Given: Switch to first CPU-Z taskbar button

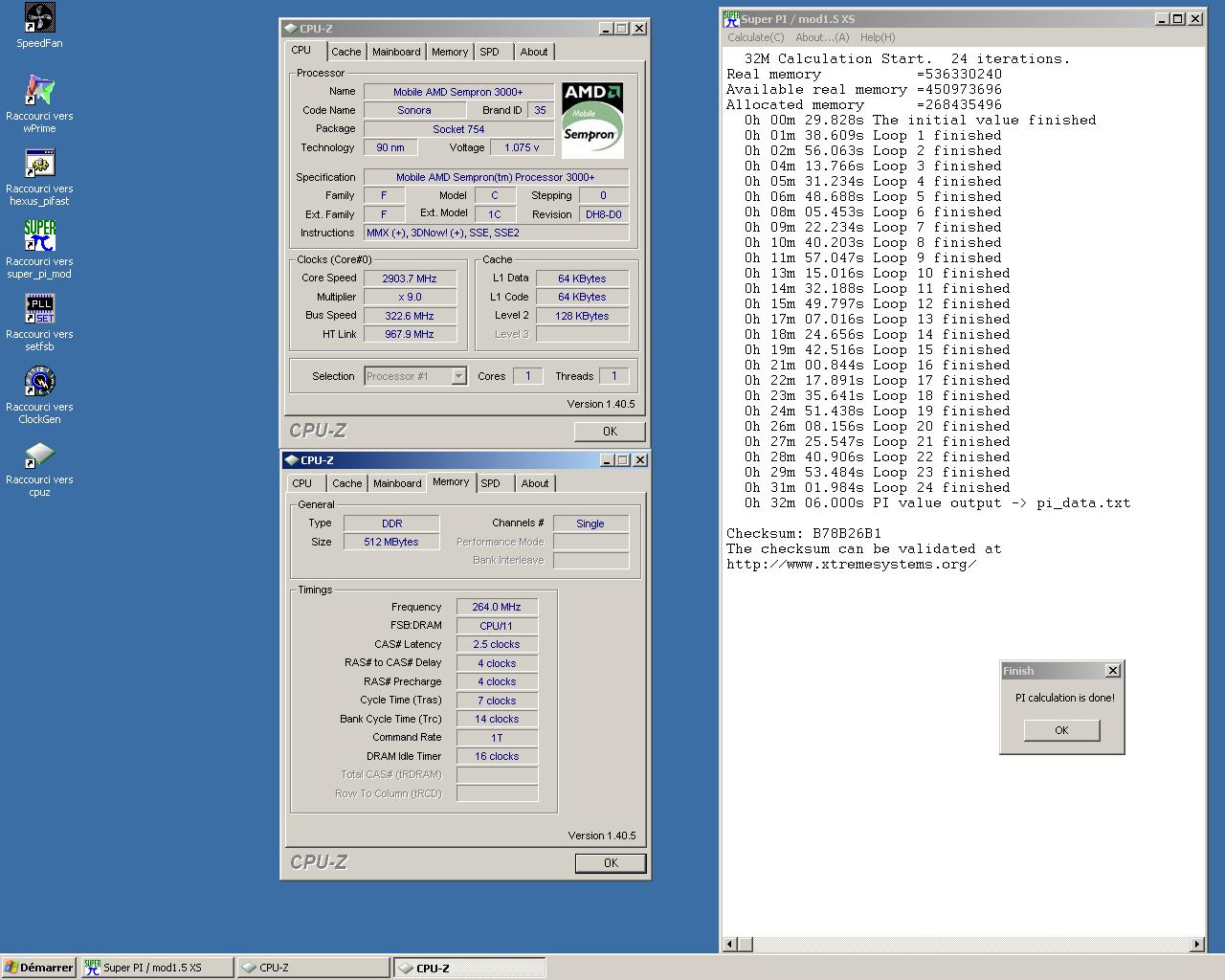Looking at the screenshot, I should [x=313, y=968].
